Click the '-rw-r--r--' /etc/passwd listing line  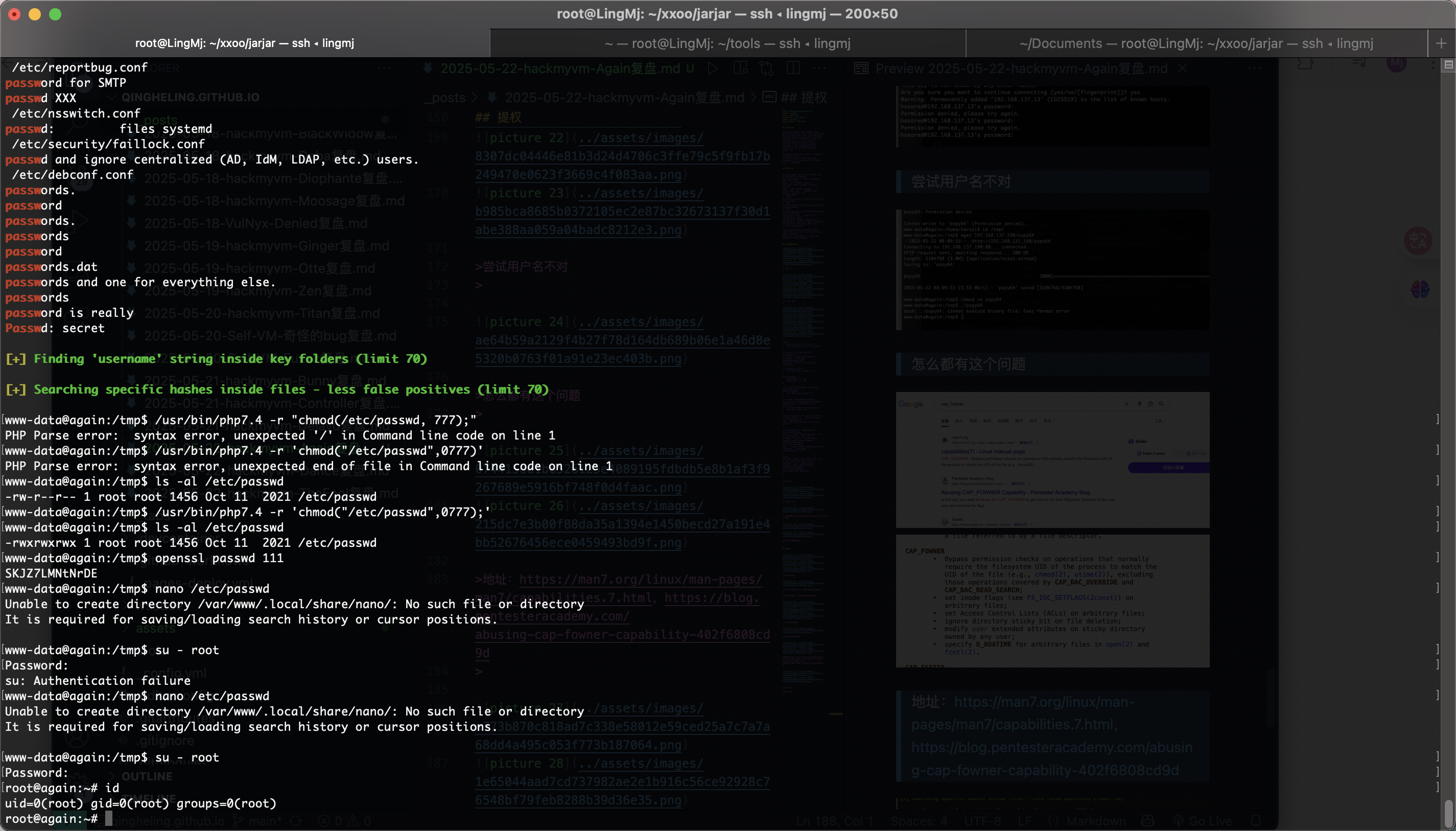click(191, 497)
